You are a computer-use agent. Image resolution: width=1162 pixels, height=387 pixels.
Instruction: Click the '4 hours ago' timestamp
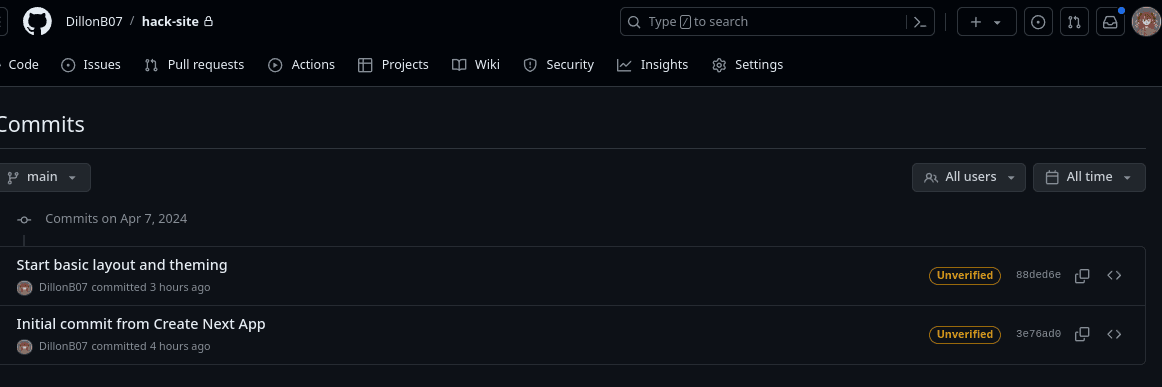180,346
